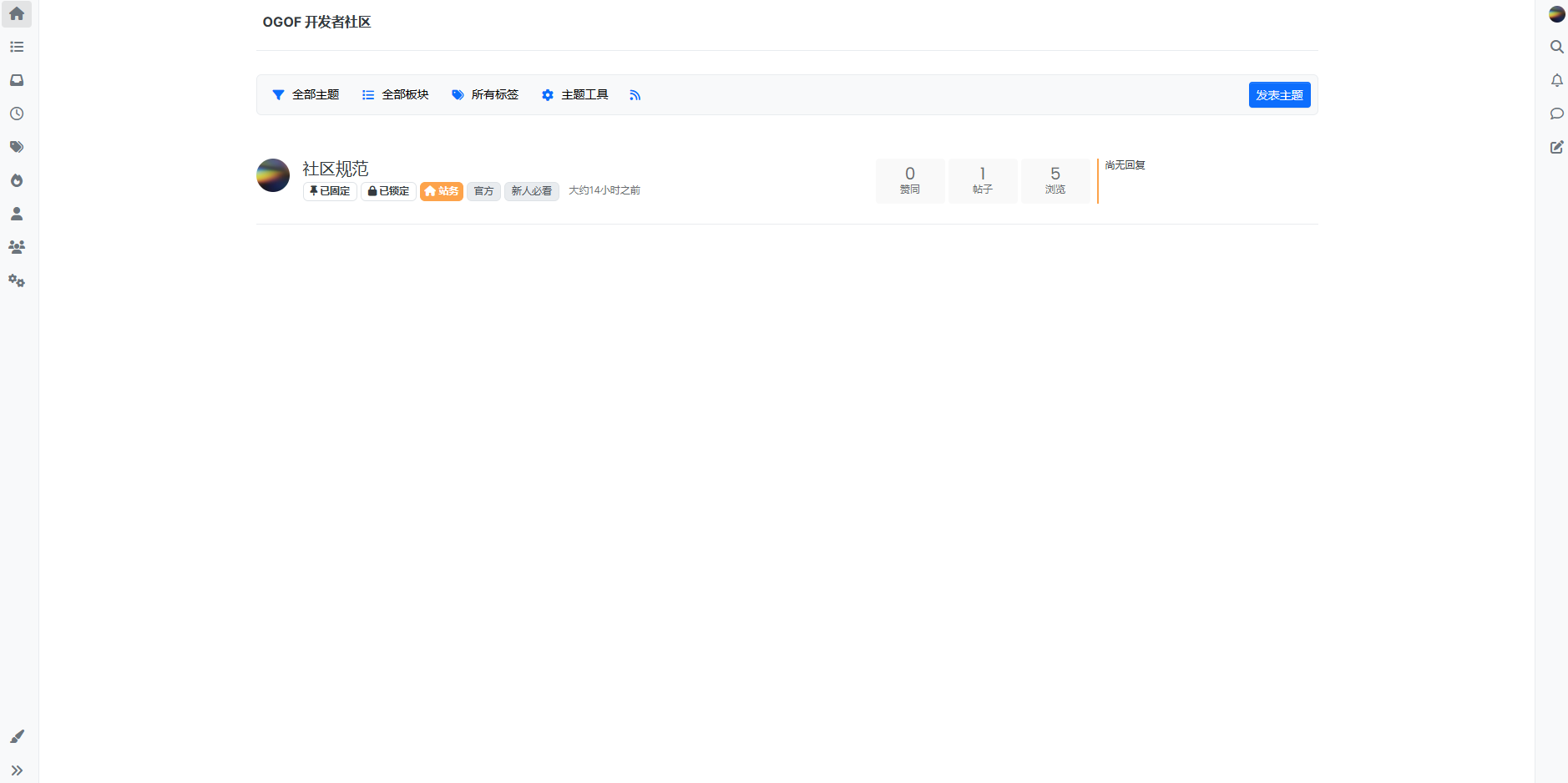
Task: Open the groups icon in sidebar
Action: point(17,247)
